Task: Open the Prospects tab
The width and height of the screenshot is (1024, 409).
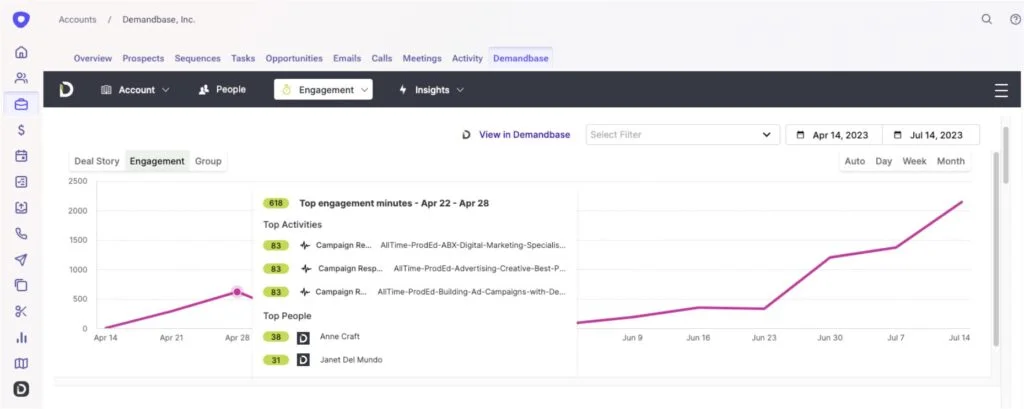Action: (x=143, y=58)
